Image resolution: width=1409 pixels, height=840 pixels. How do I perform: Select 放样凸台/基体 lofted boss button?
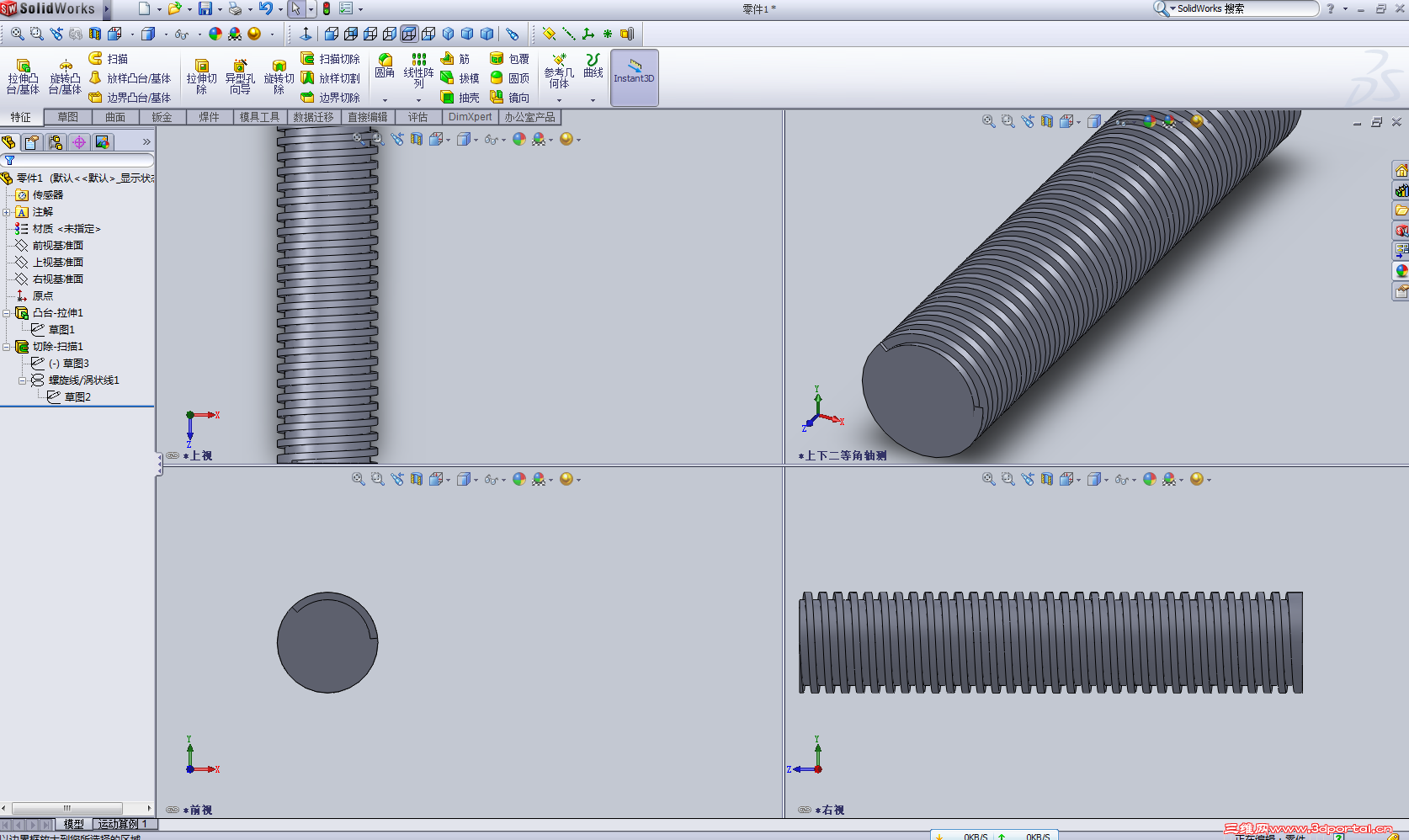[x=130, y=78]
